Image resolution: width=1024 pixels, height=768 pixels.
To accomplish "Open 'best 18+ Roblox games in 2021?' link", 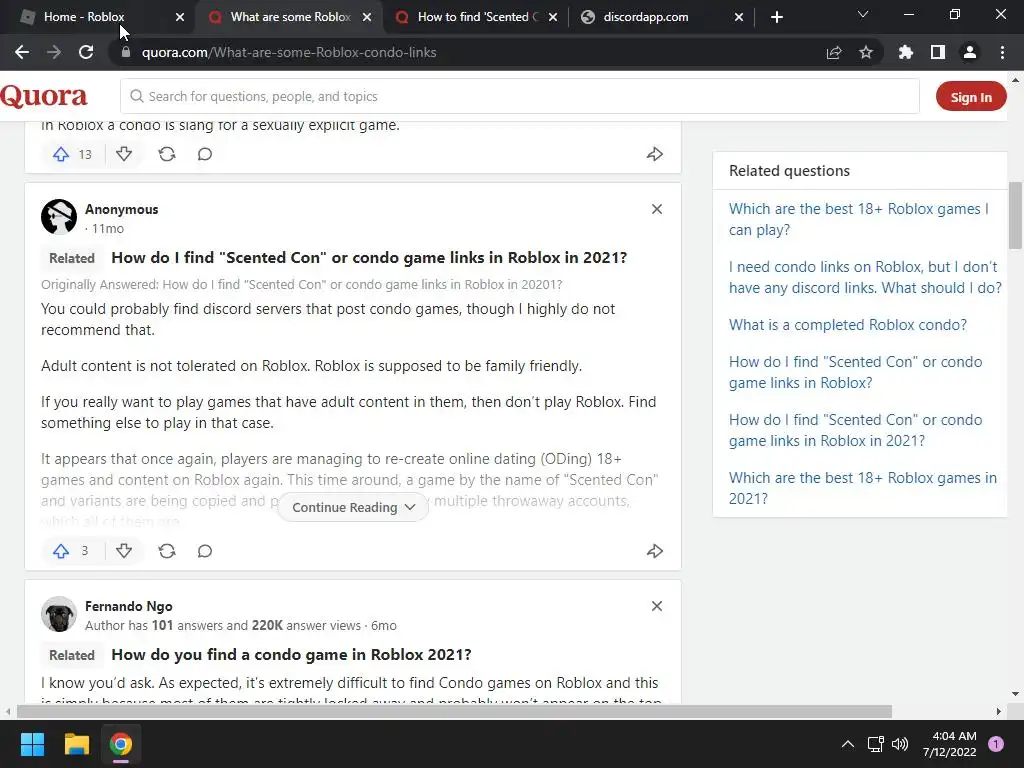I will coord(863,488).
